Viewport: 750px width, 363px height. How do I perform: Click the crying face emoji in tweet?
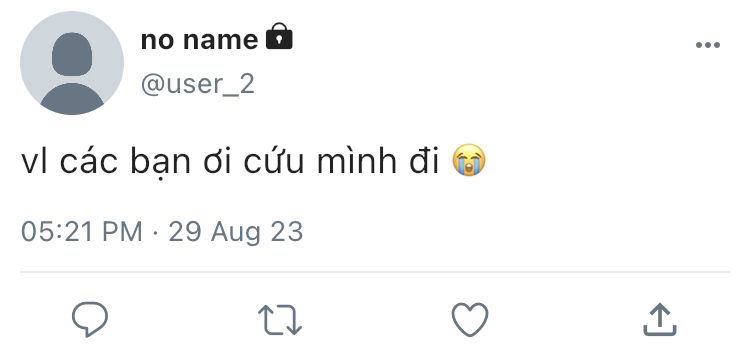[469, 160]
